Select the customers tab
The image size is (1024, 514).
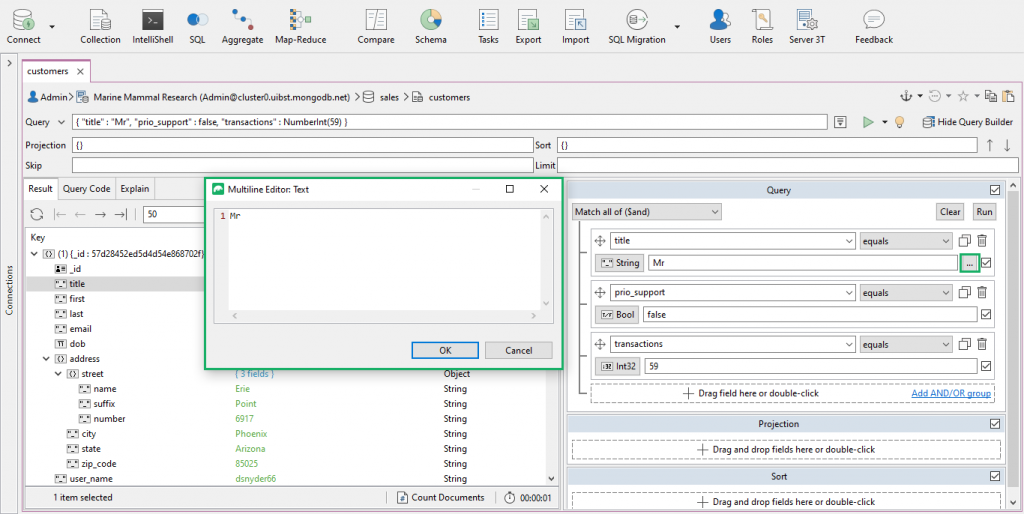[48, 71]
